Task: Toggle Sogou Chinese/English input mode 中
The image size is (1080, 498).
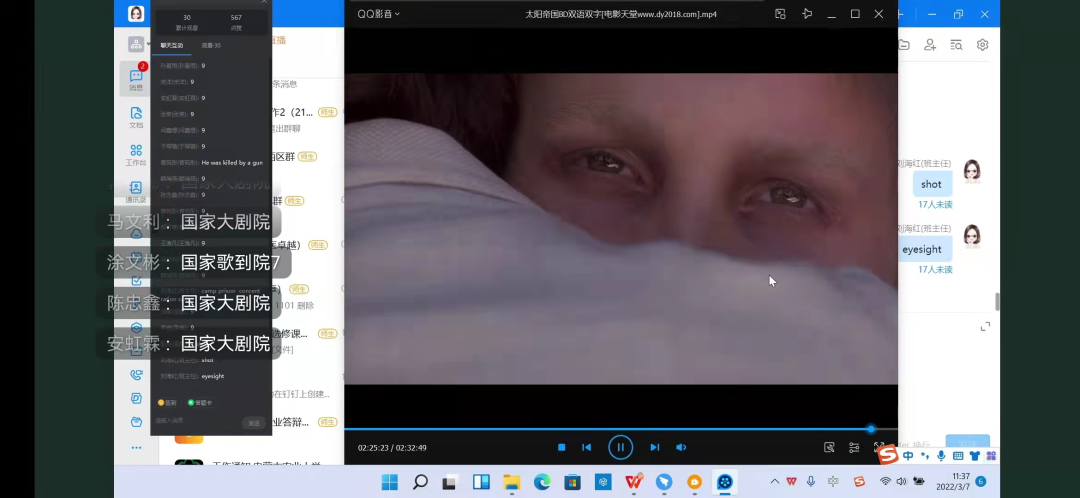Action: 908,455
